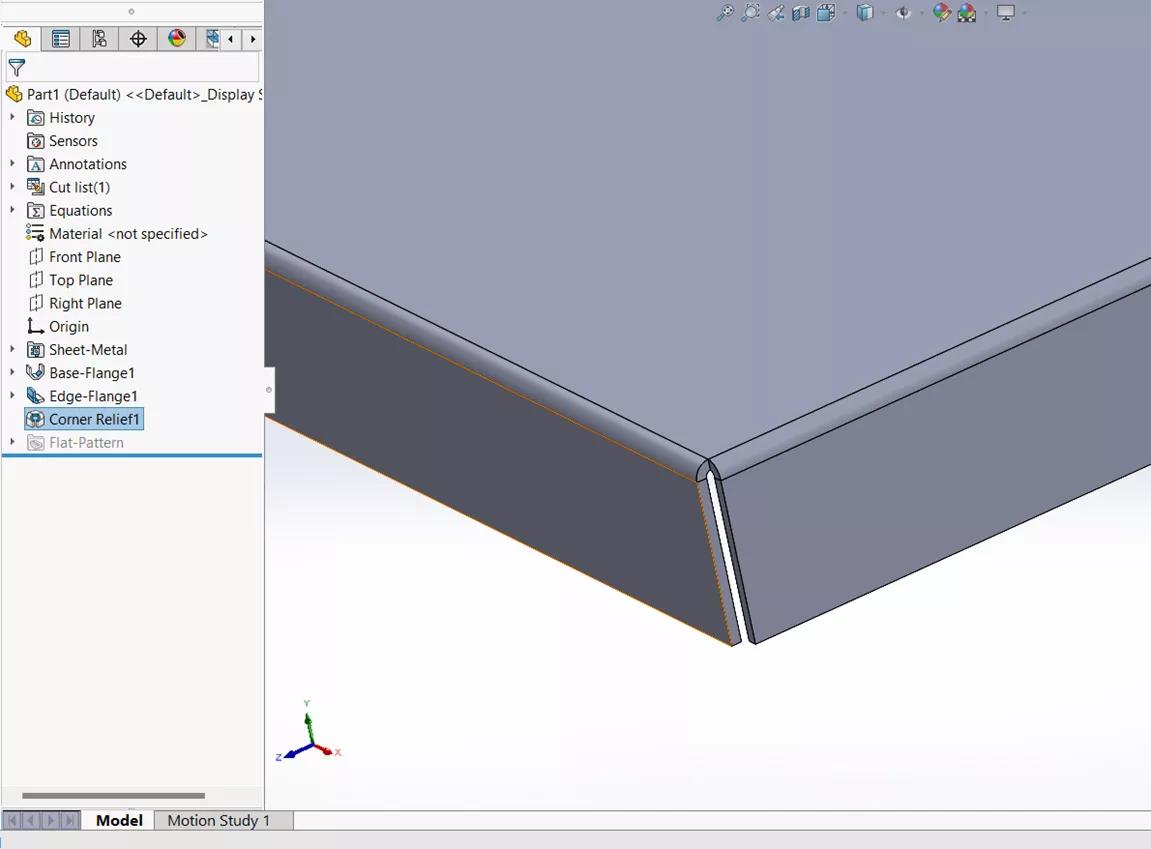Select the Cut list(1) item
1151x849 pixels.
[x=68, y=188]
